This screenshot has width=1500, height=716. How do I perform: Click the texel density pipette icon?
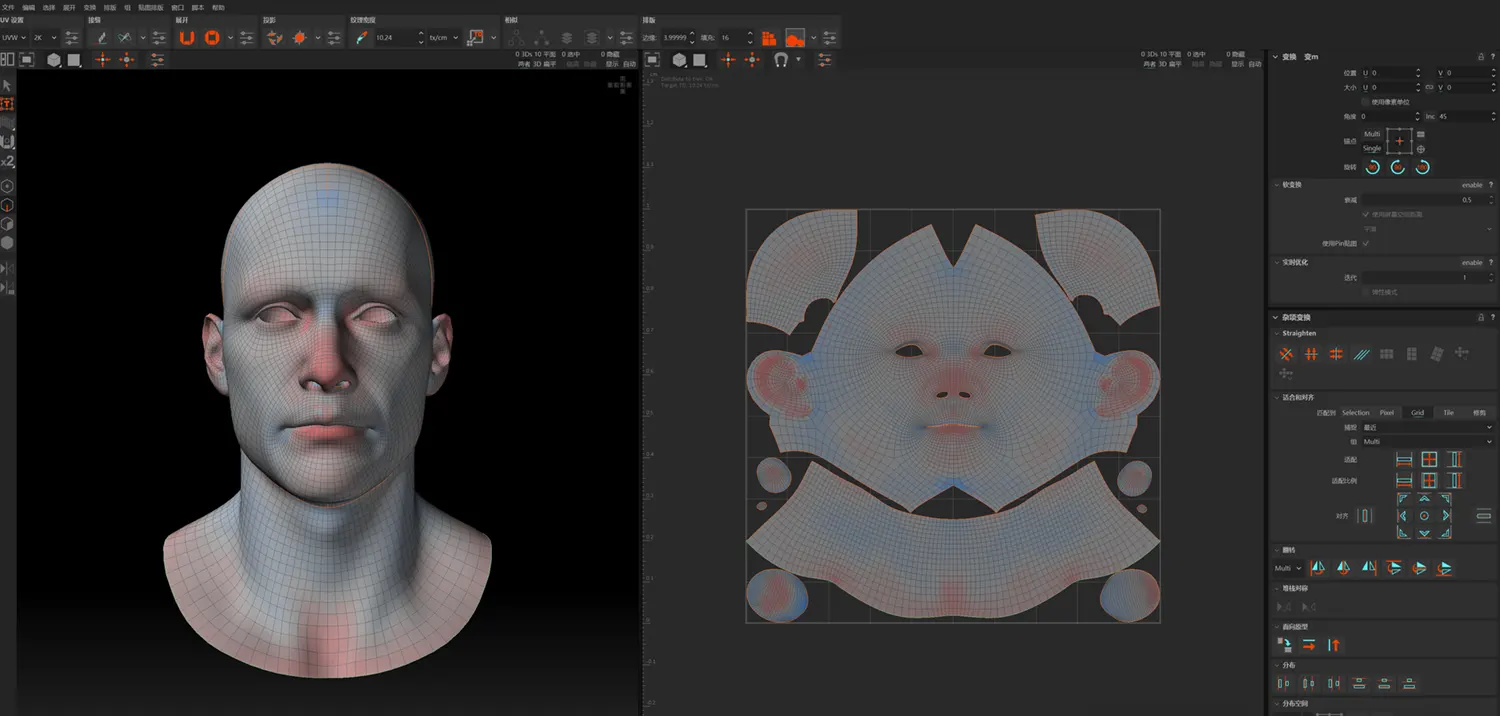click(361, 37)
